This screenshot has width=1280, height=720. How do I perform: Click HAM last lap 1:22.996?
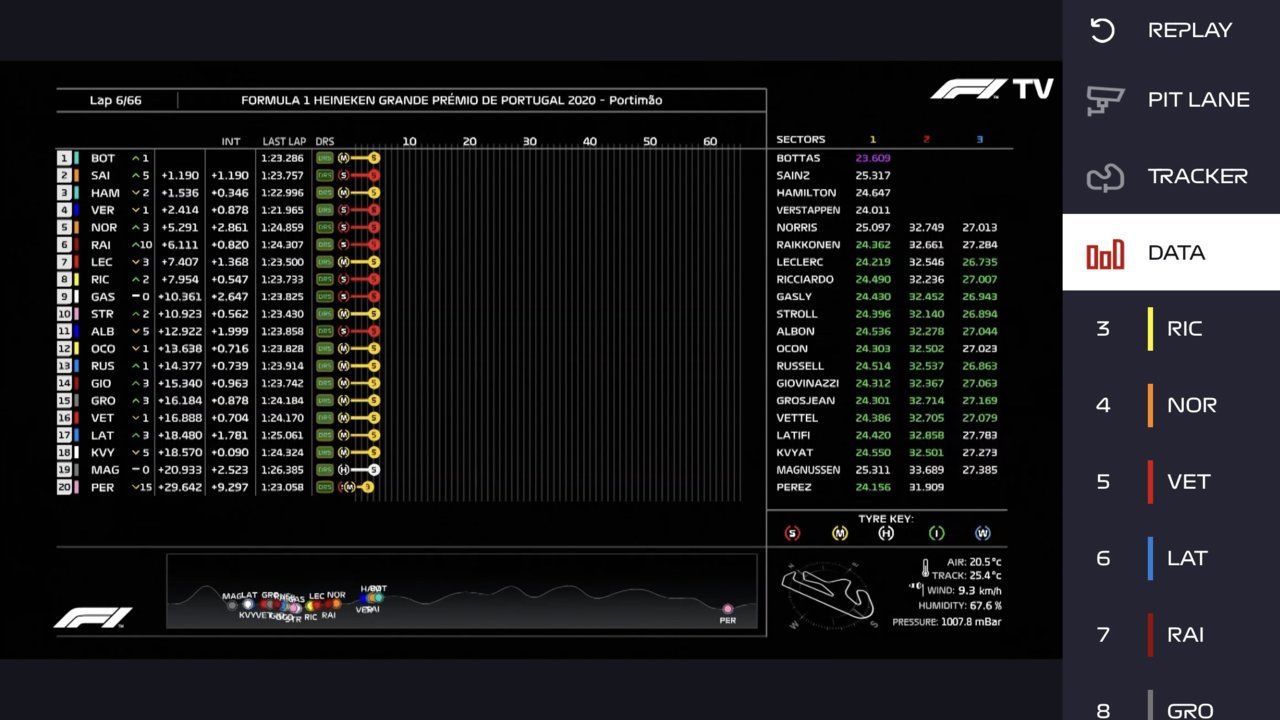click(x=282, y=193)
